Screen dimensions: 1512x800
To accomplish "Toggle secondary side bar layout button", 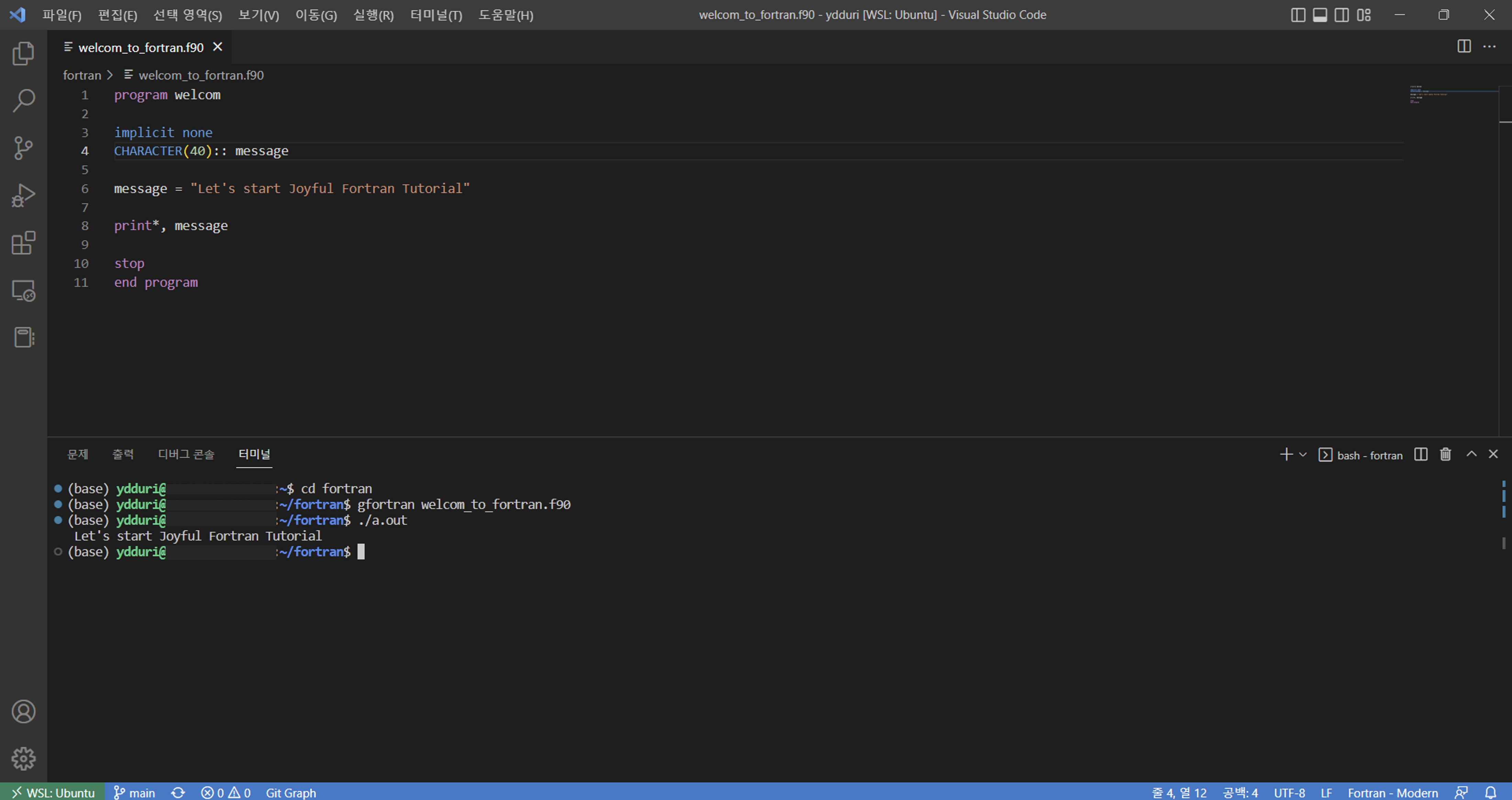I will [1342, 15].
